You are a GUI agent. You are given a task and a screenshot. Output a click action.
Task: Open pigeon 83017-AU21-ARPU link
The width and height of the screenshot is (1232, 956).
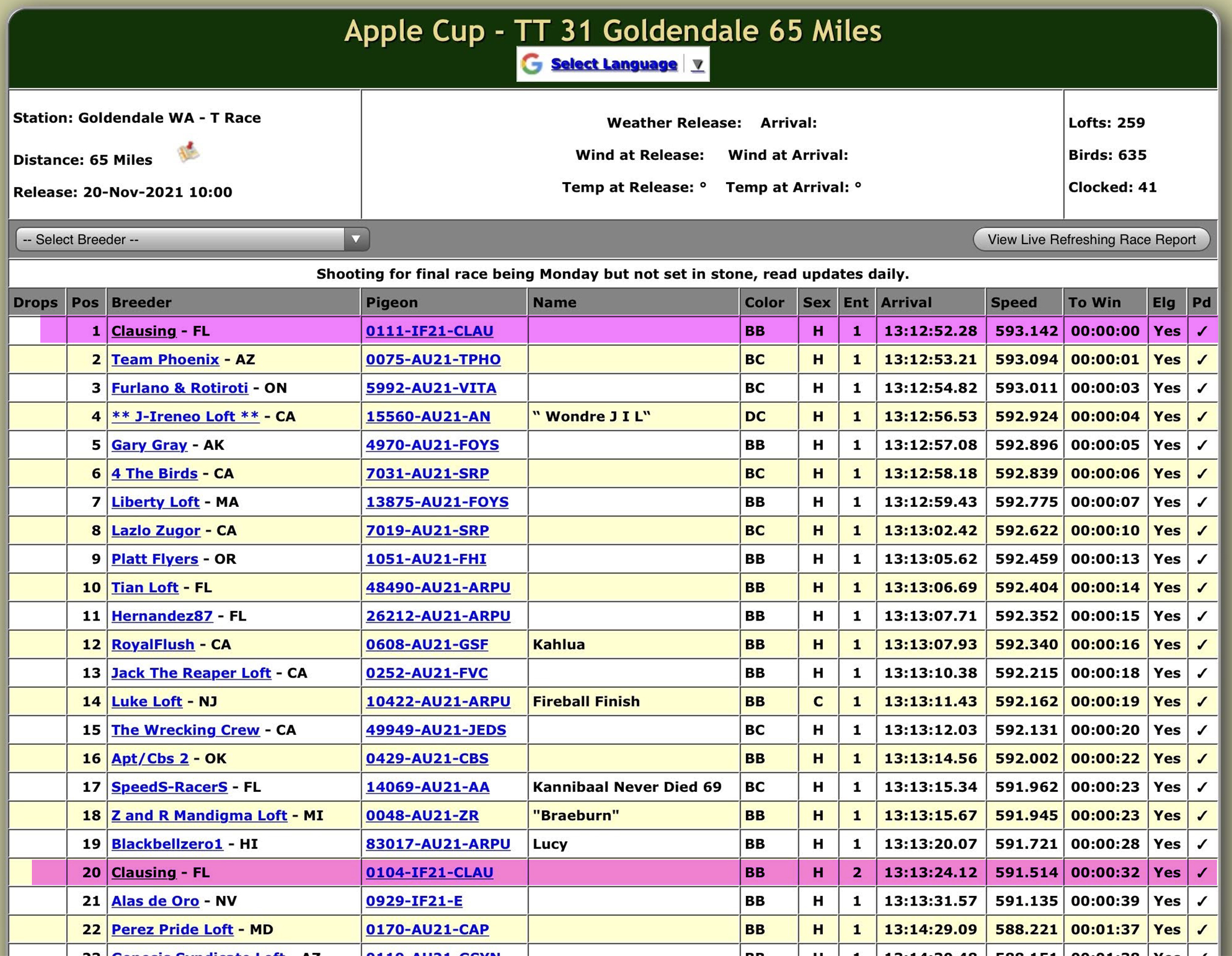click(438, 844)
